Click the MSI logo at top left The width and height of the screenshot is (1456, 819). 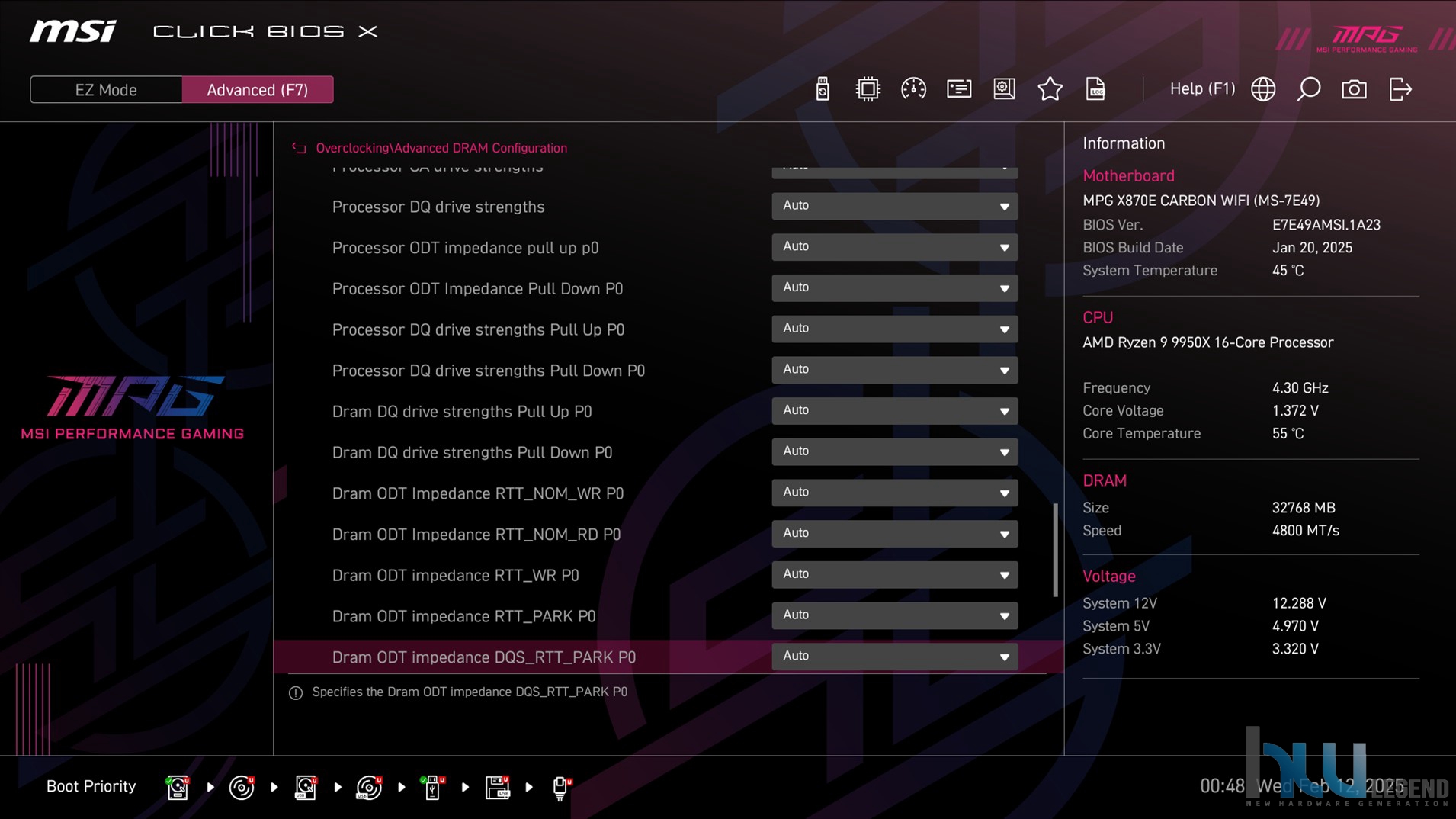(73, 31)
